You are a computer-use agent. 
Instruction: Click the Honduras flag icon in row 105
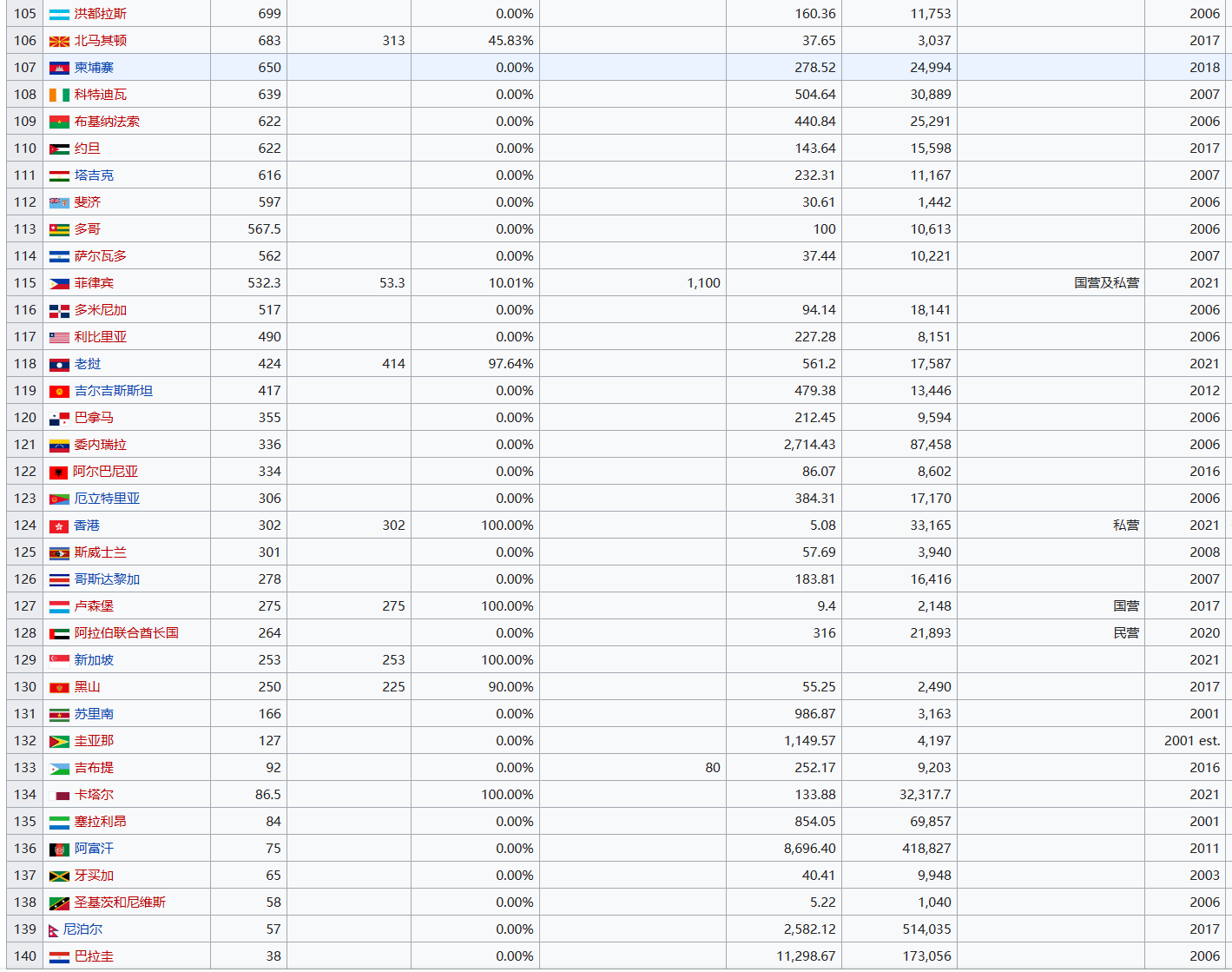[x=59, y=14]
